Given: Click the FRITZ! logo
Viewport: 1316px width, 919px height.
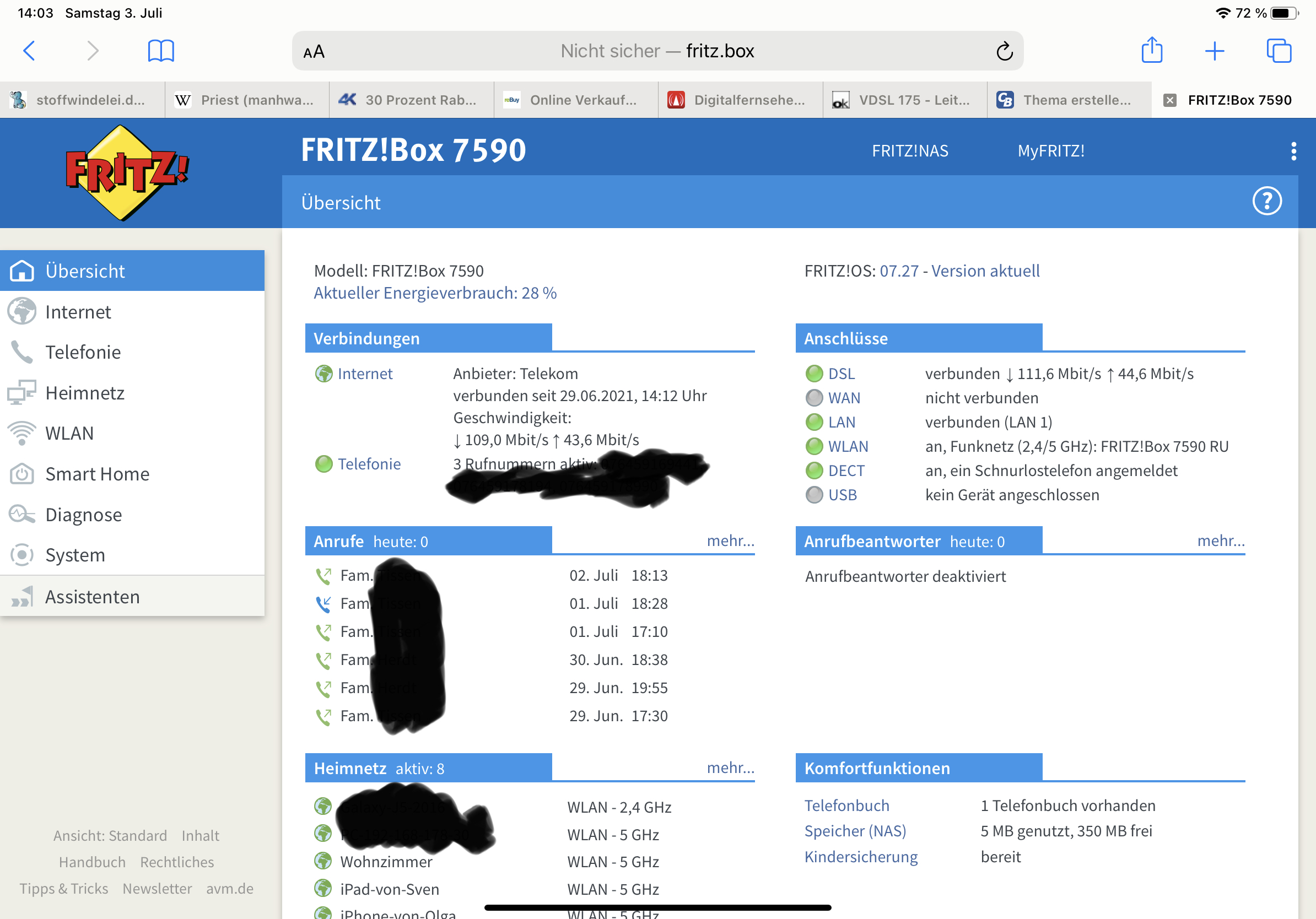Looking at the screenshot, I should tap(127, 172).
